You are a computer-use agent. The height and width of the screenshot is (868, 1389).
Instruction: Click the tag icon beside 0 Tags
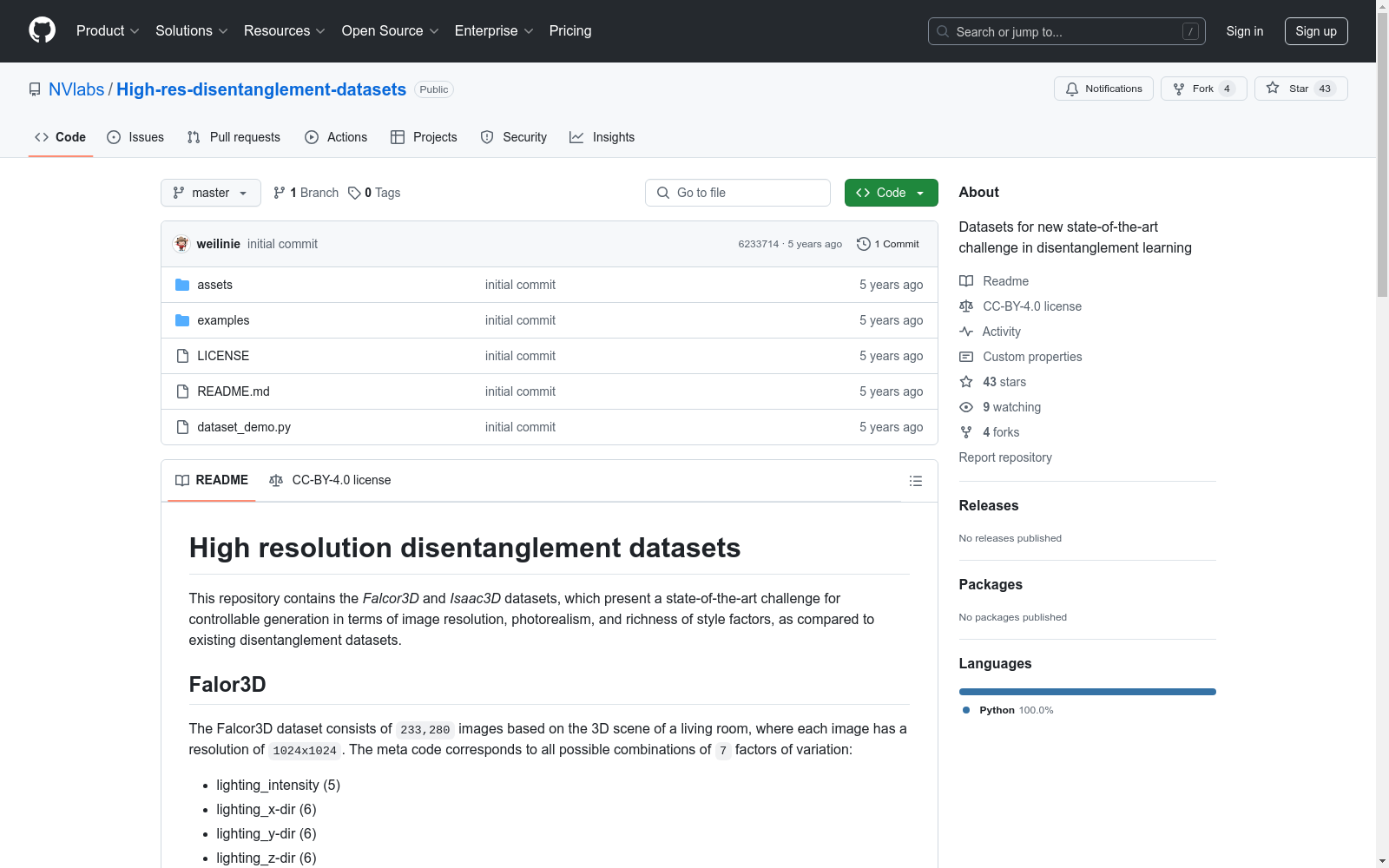pyautogui.click(x=354, y=193)
